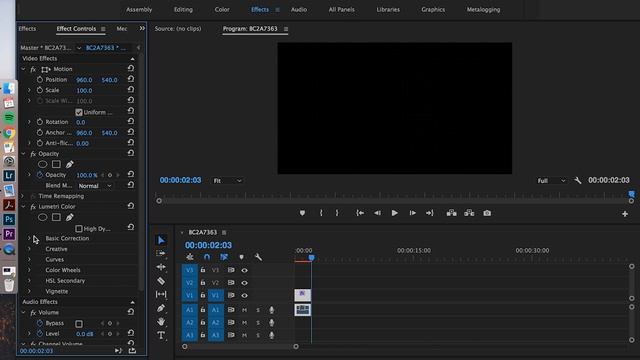Viewport: 640px width, 360px height.
Task: Switch to the Editing workspace
Action: pos(183,9)
